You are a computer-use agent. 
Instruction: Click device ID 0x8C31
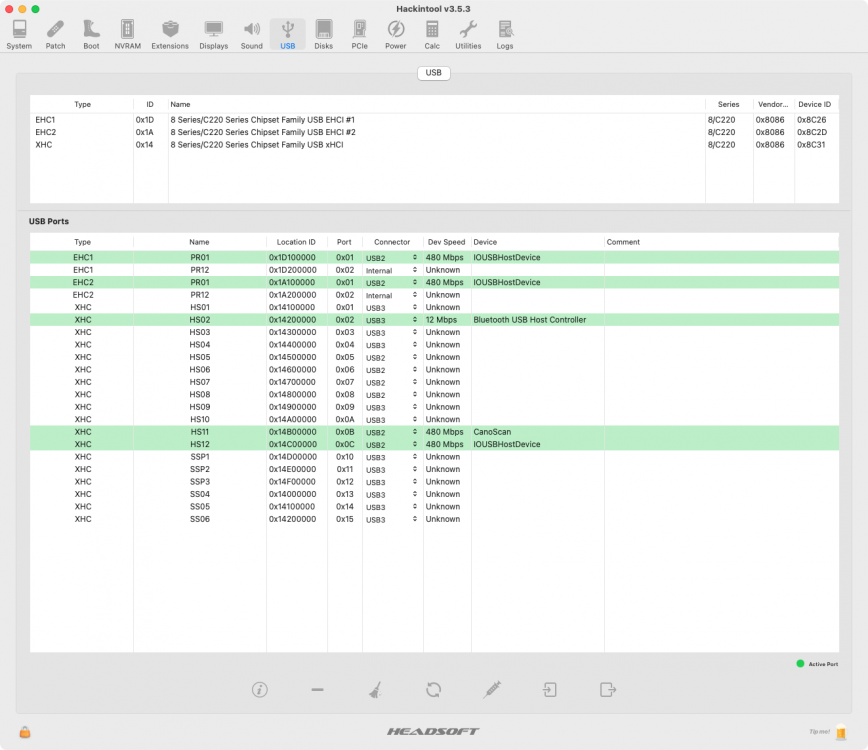pyautogui.click(x=811, y=144)
